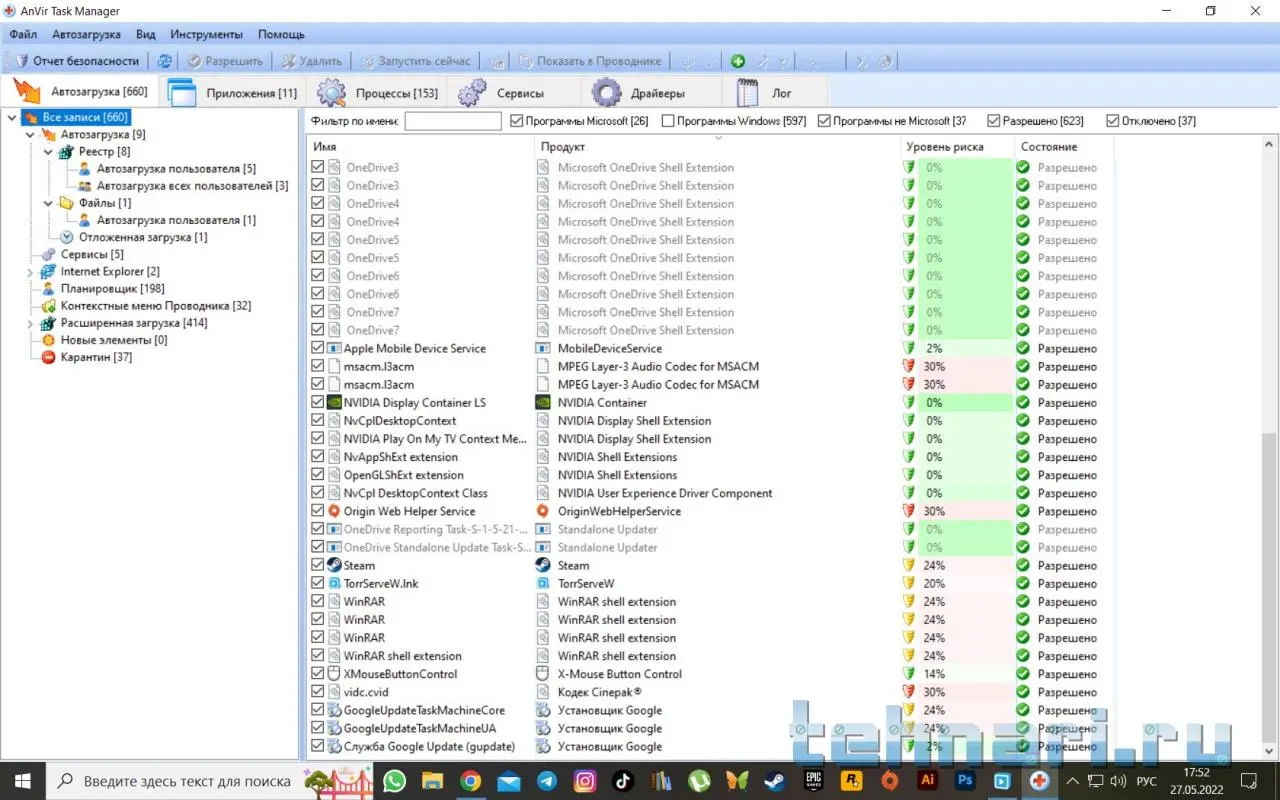Expand the Internet Explorer tree node
The width and height of the screenshot is (1280, 800).
pos(30,272)
